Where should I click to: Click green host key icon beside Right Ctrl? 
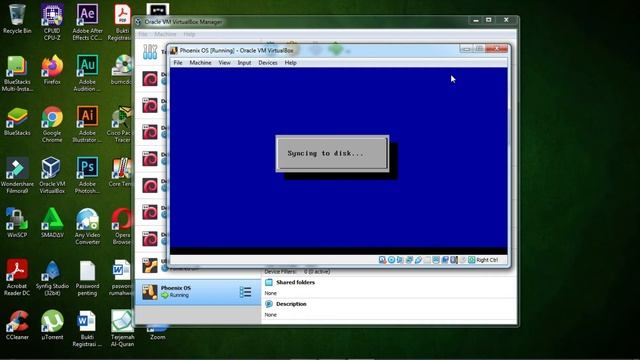click(472, 260)
